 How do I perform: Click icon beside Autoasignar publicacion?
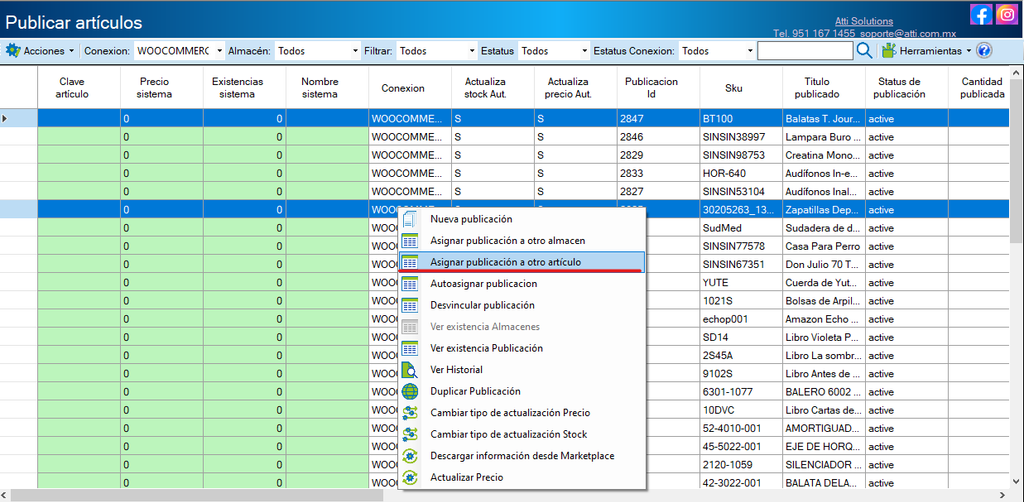409,284
